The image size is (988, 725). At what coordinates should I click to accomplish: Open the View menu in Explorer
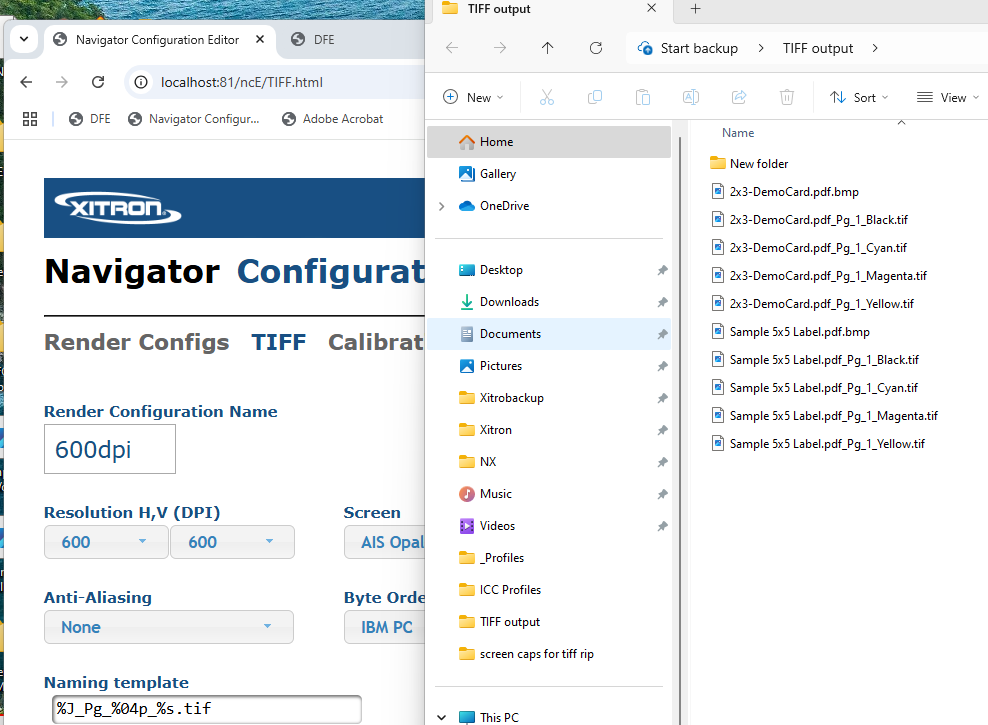948,97
